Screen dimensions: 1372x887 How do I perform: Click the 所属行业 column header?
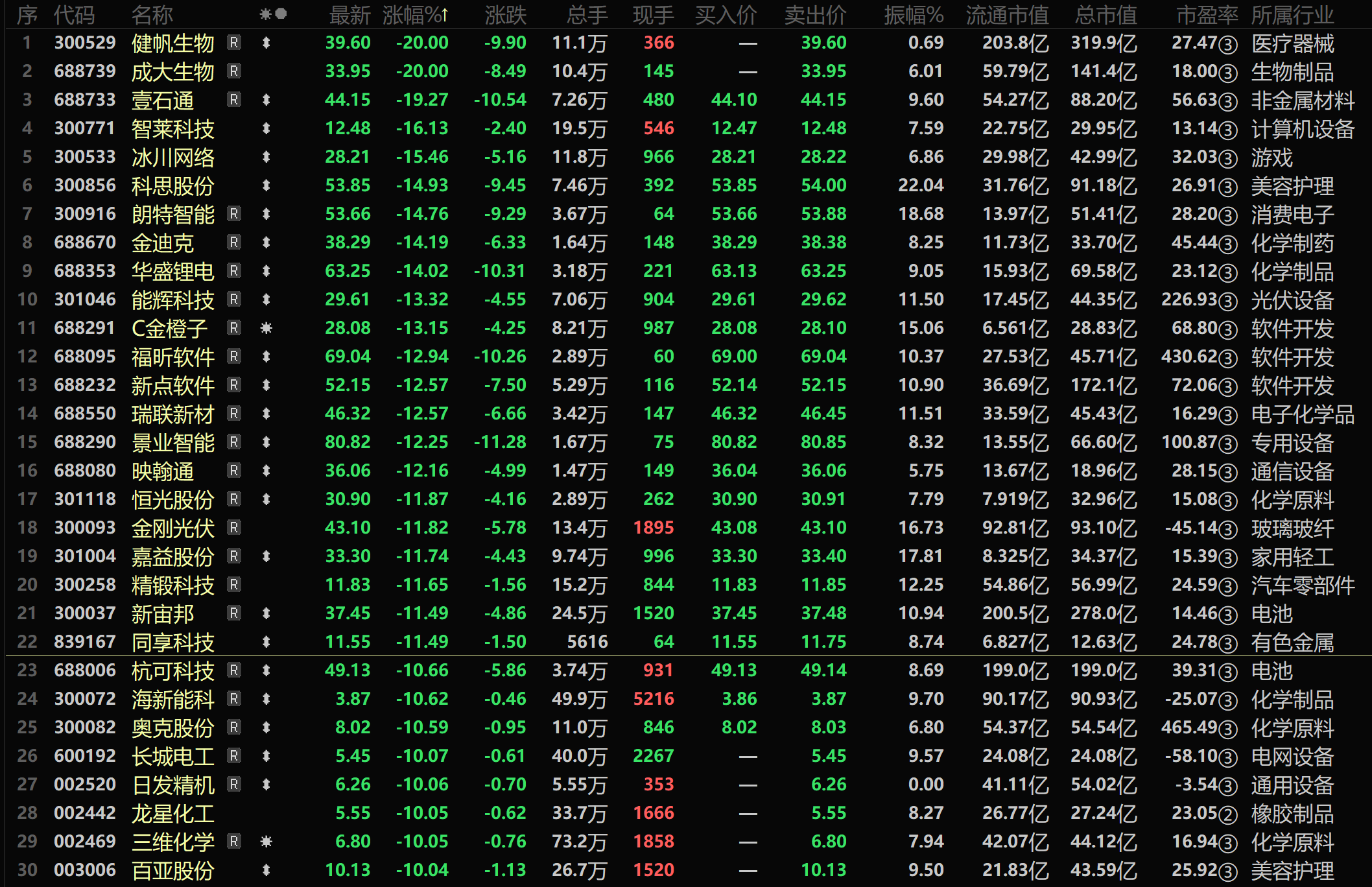[x=1292, y=14]
